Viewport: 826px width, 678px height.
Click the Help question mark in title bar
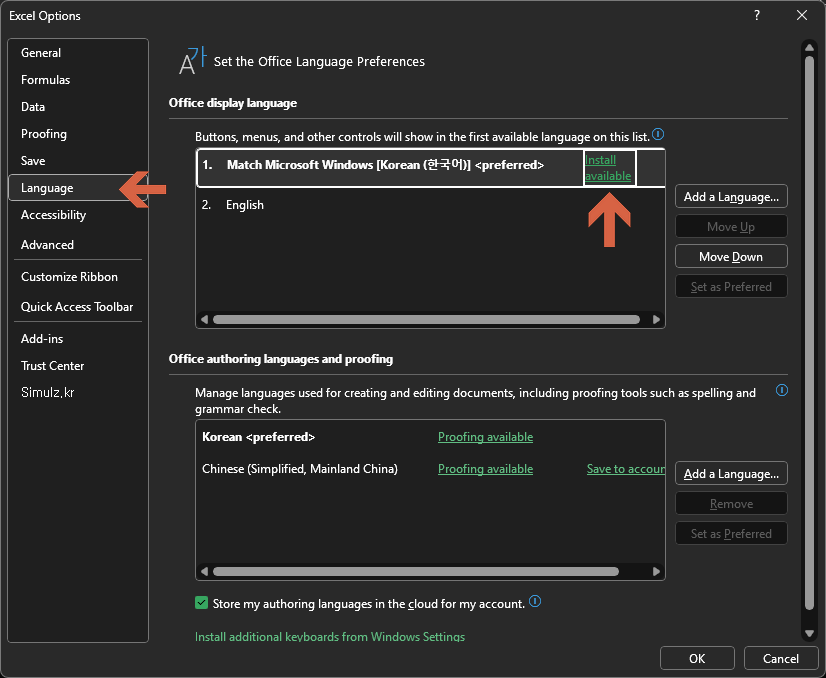coord(757,15)
